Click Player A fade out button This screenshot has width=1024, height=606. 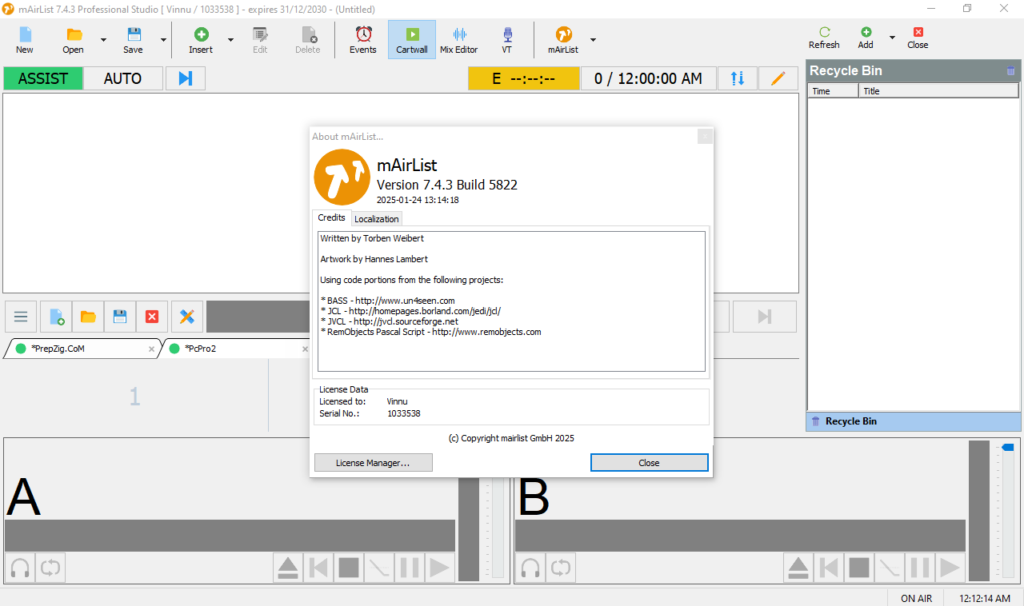[379, 567]
